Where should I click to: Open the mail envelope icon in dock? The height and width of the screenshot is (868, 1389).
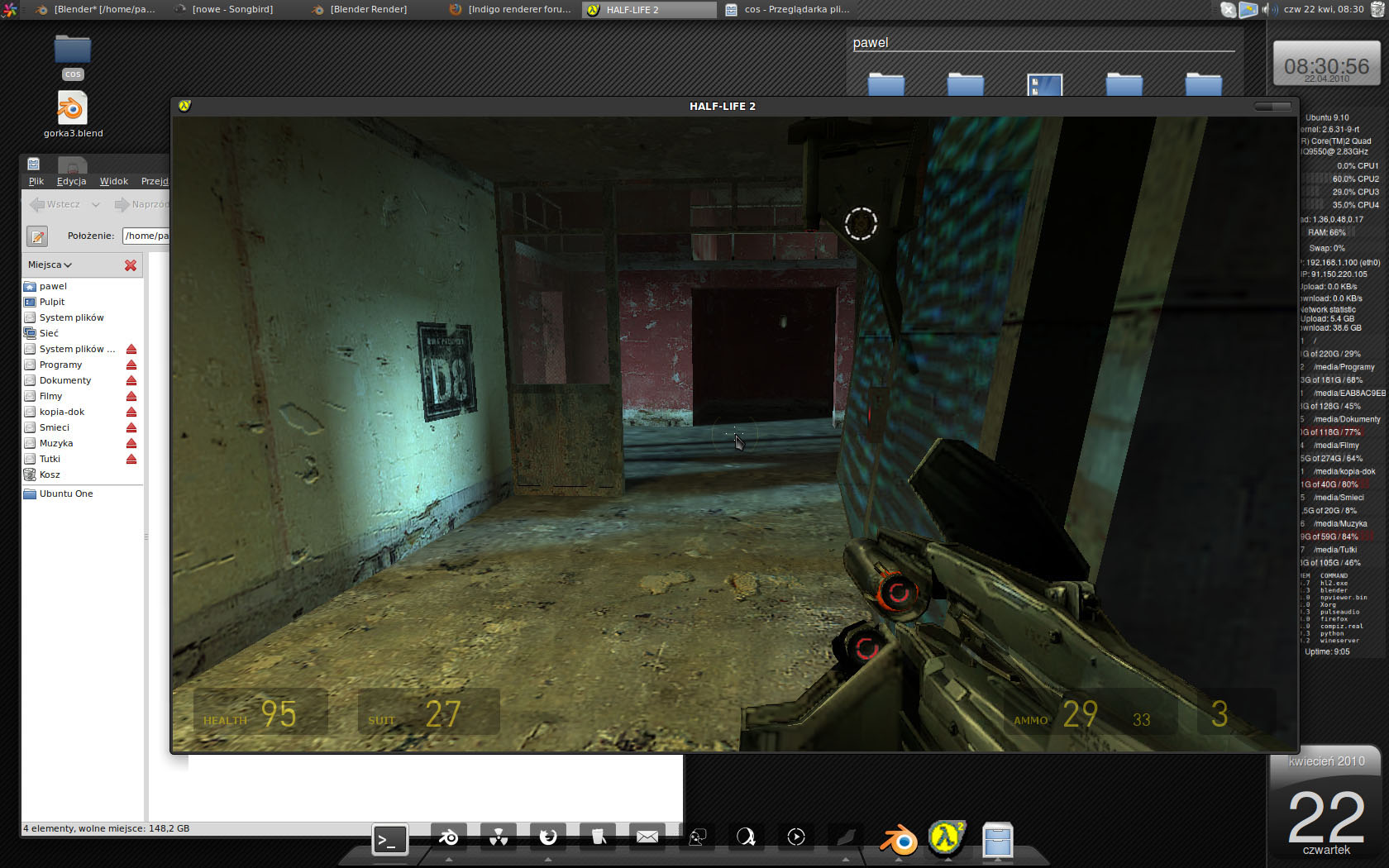click(x=647, y=837)
